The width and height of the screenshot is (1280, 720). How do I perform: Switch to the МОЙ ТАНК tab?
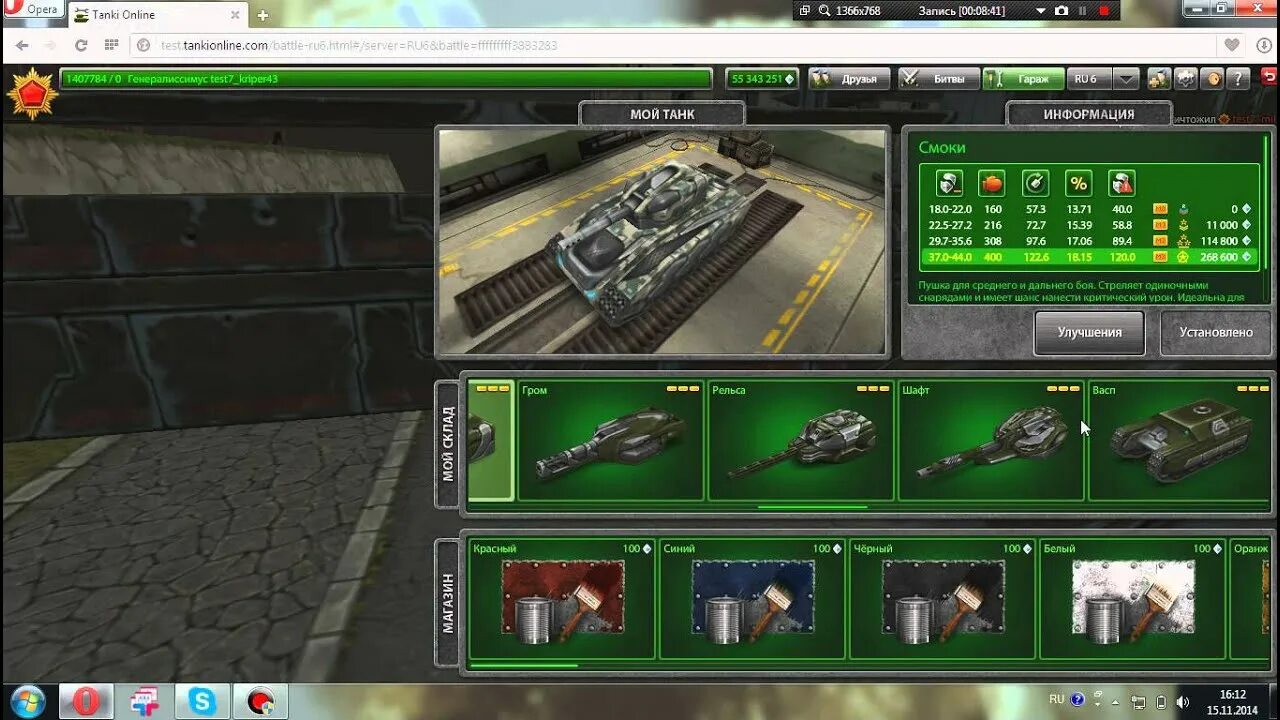tap(662, 114)
